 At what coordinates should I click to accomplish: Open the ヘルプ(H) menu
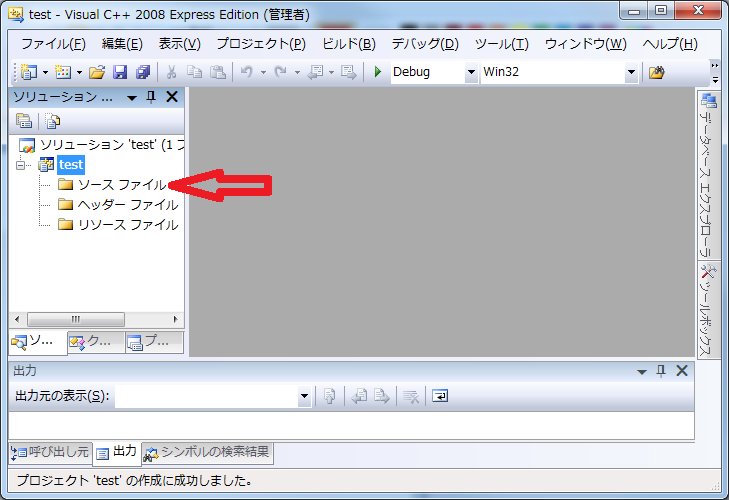670,44
